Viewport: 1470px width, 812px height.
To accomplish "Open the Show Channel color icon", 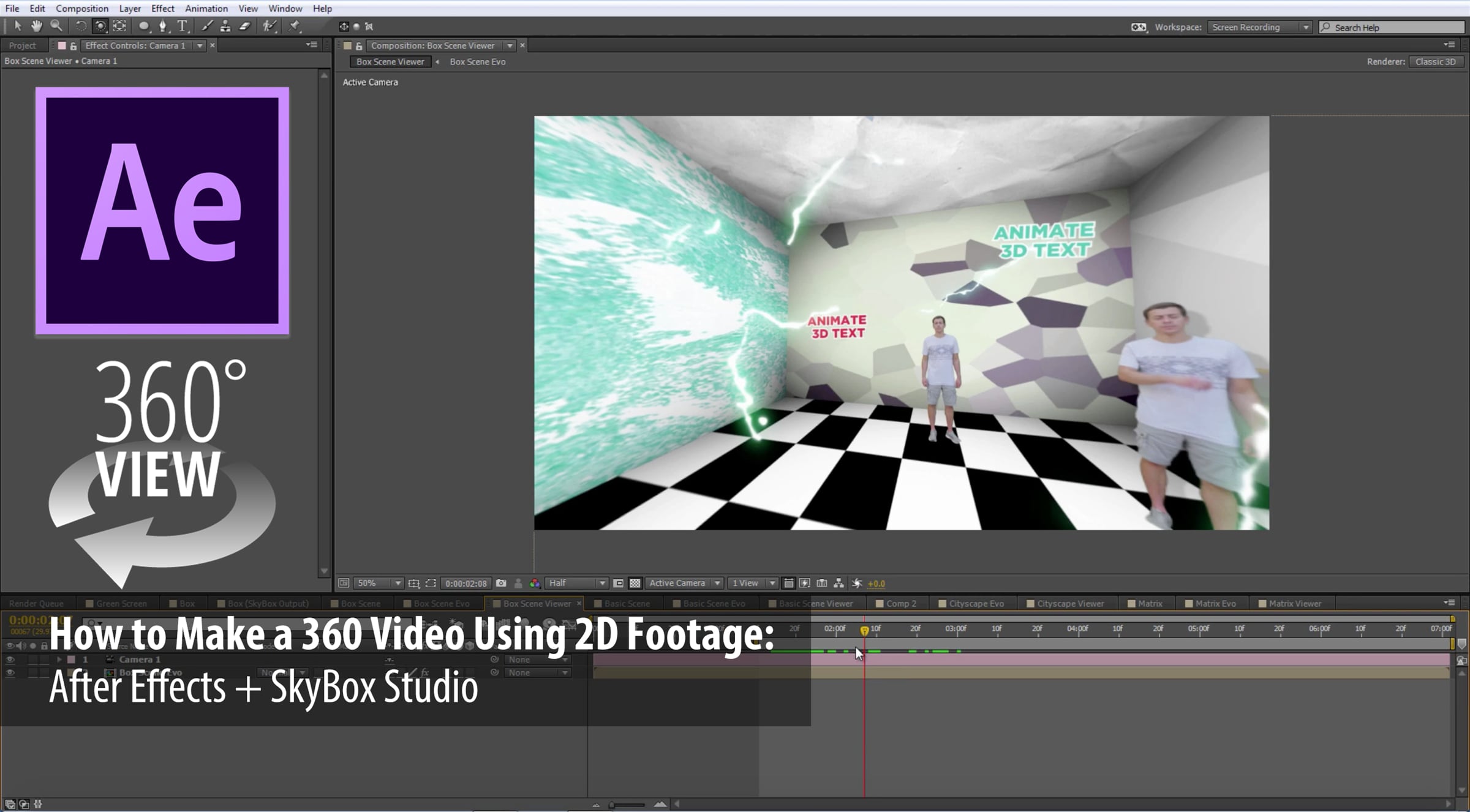I will pyautogui.click(x=535, y=583).
